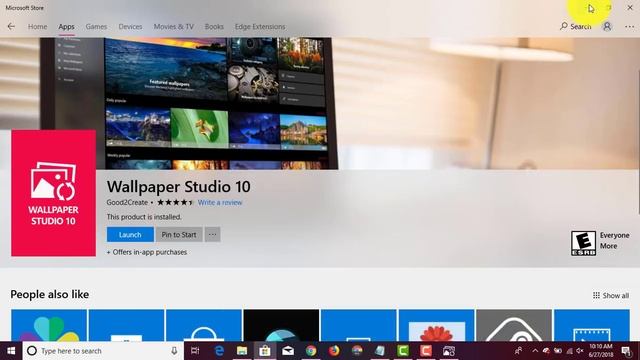Viewport: 640px width, 360px height.
Task: Open more options beside Pin to Start
Action: (213, 235)
